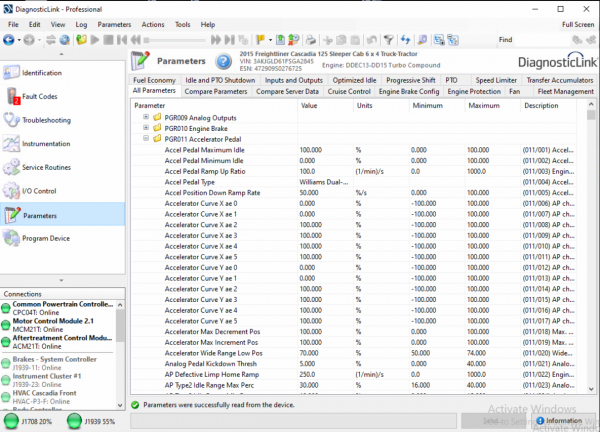Screen dimensions: 600x432
Task: Click the Full Screen link
Action: [578, 23]
